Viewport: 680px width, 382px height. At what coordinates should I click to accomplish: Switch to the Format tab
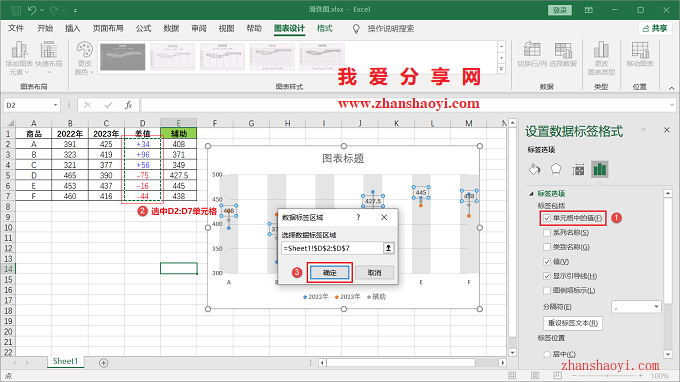click(x=324, y=28)
